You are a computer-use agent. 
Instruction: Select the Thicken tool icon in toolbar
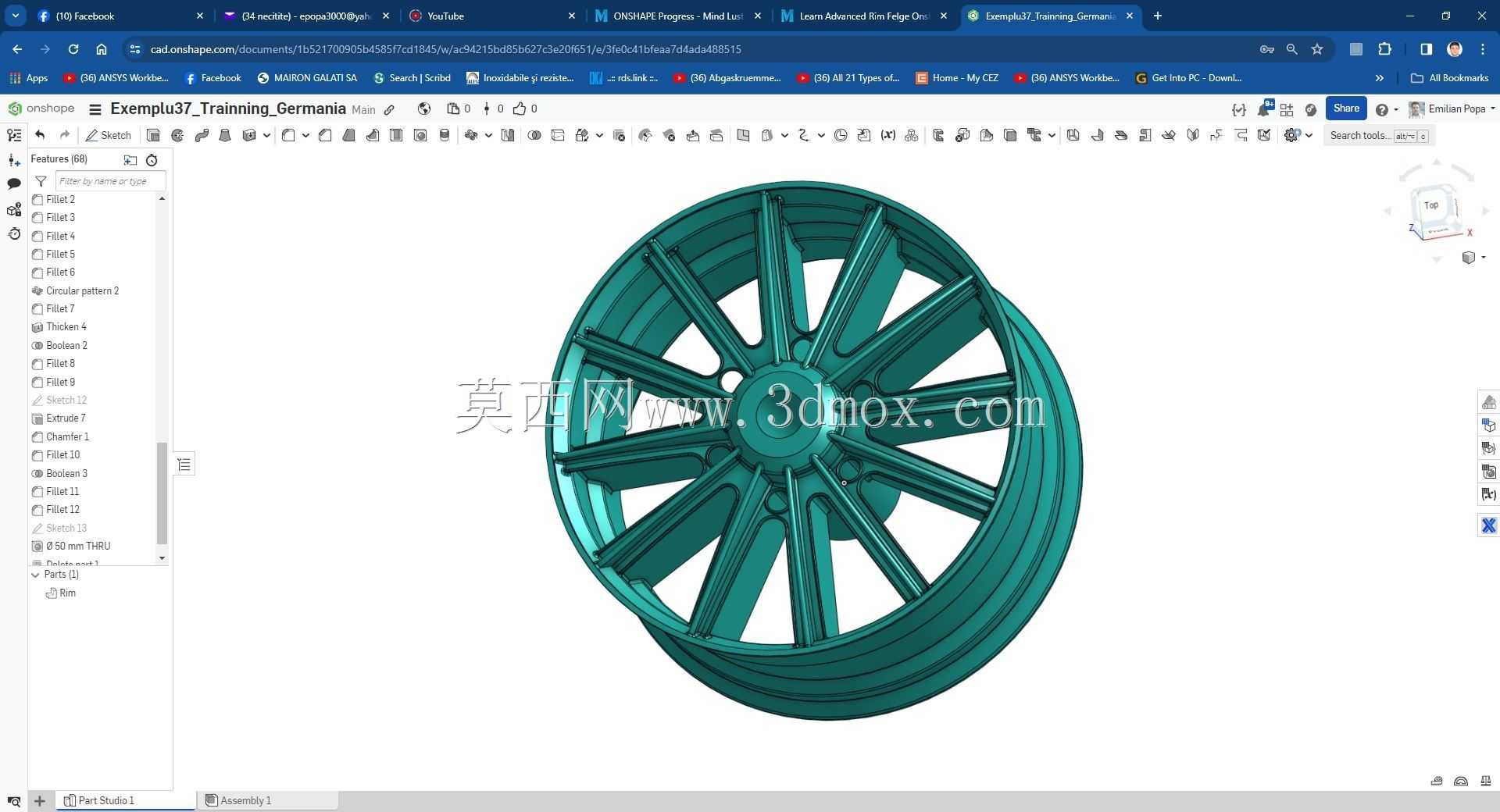point(249,135)
